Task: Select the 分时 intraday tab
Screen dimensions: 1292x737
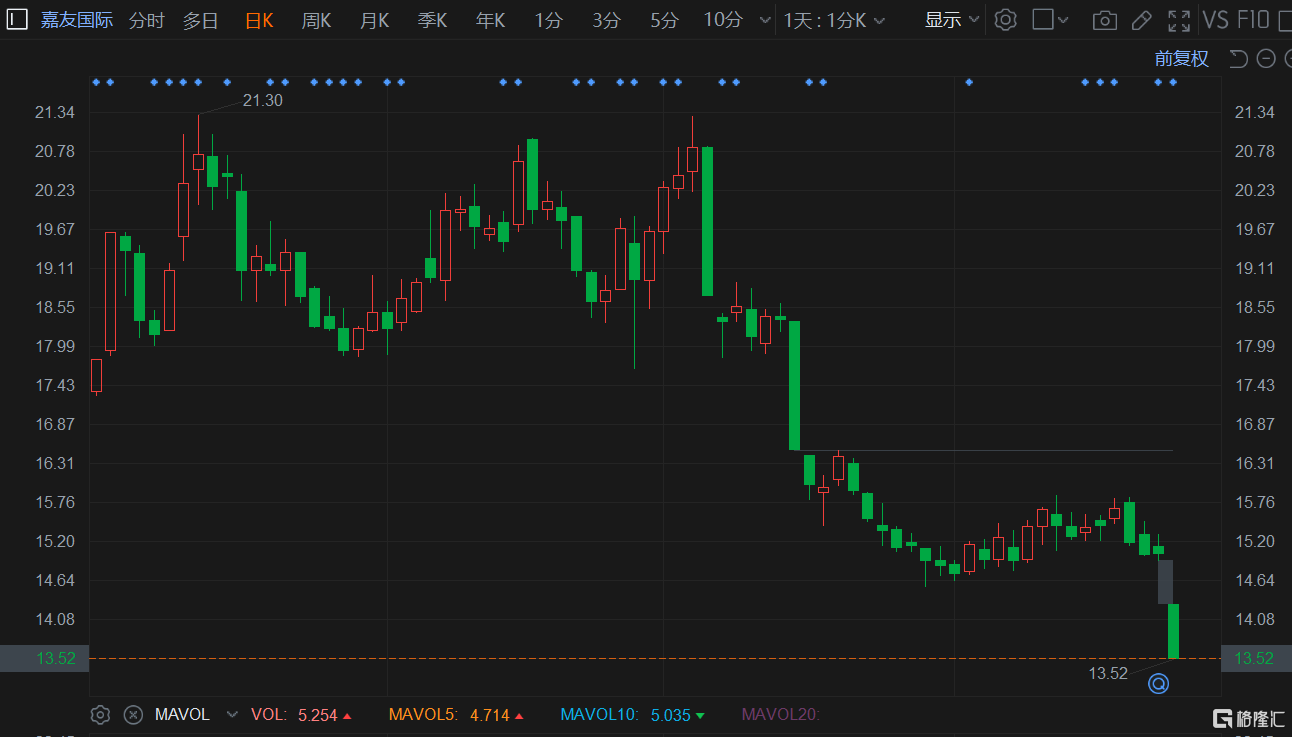Action: [146, 20]
